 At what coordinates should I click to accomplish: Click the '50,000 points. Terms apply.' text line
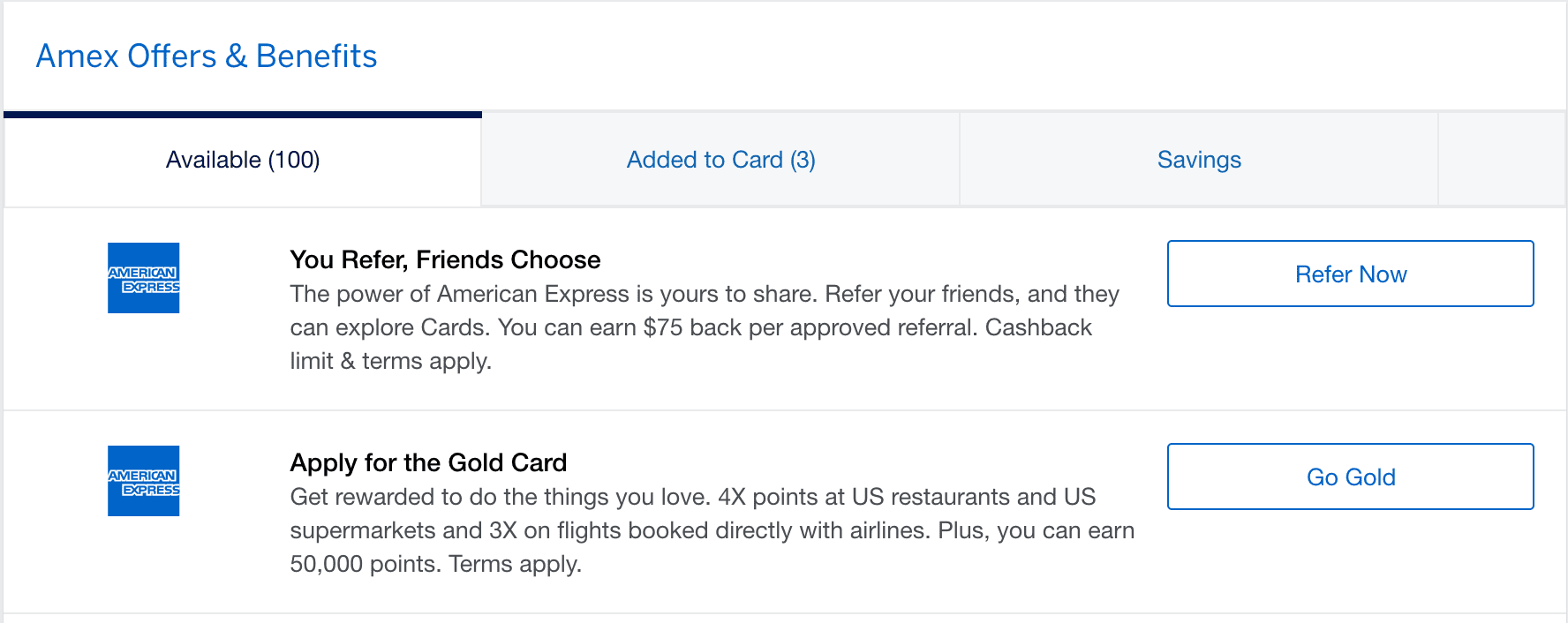coord(436,564)
